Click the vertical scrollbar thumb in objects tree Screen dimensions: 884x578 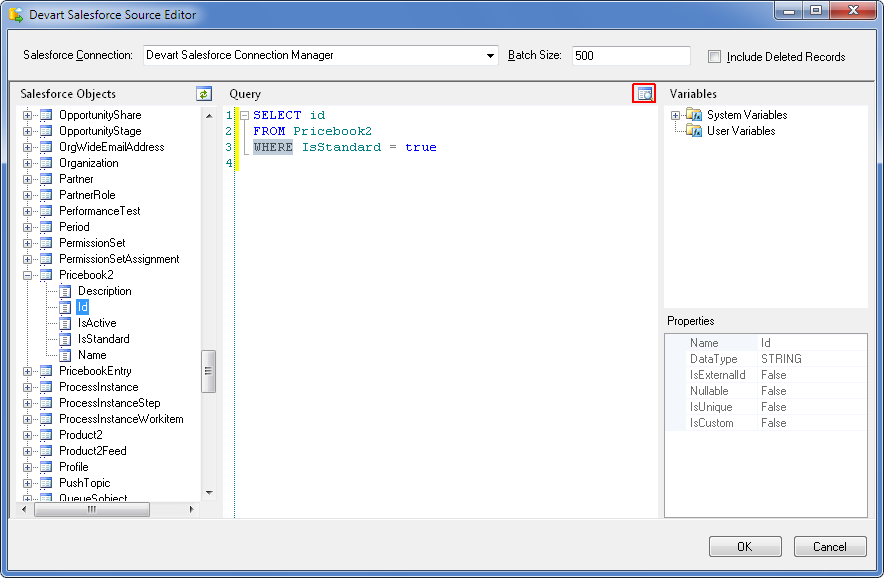click(208, 371)
